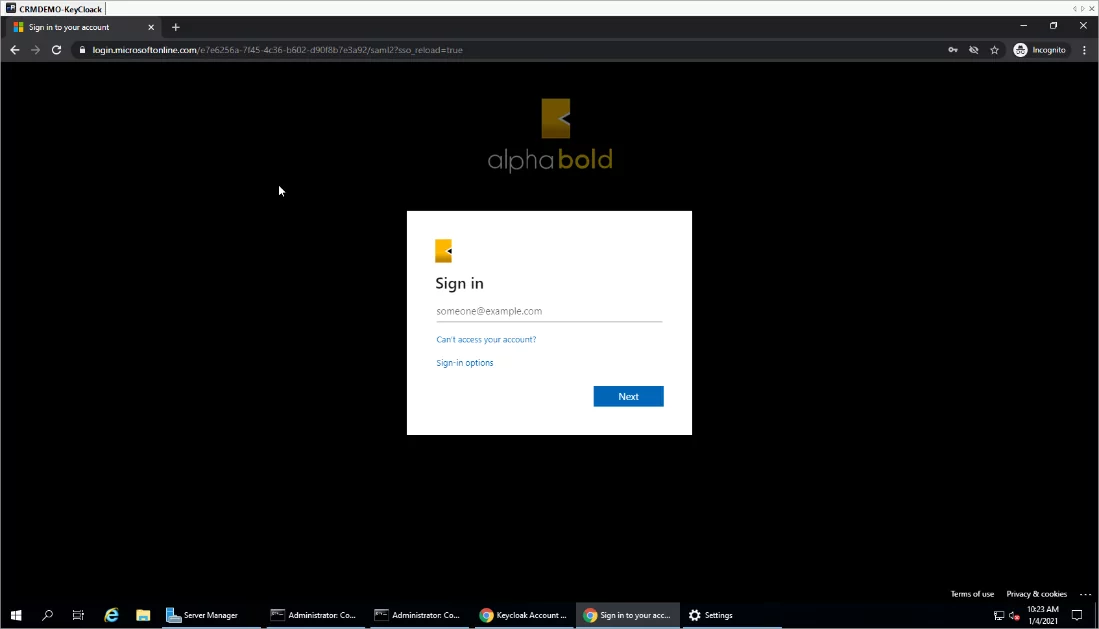The image size is (1099, 629).
Task: Open the Chrome three-dot menu
Action: 1084,50
